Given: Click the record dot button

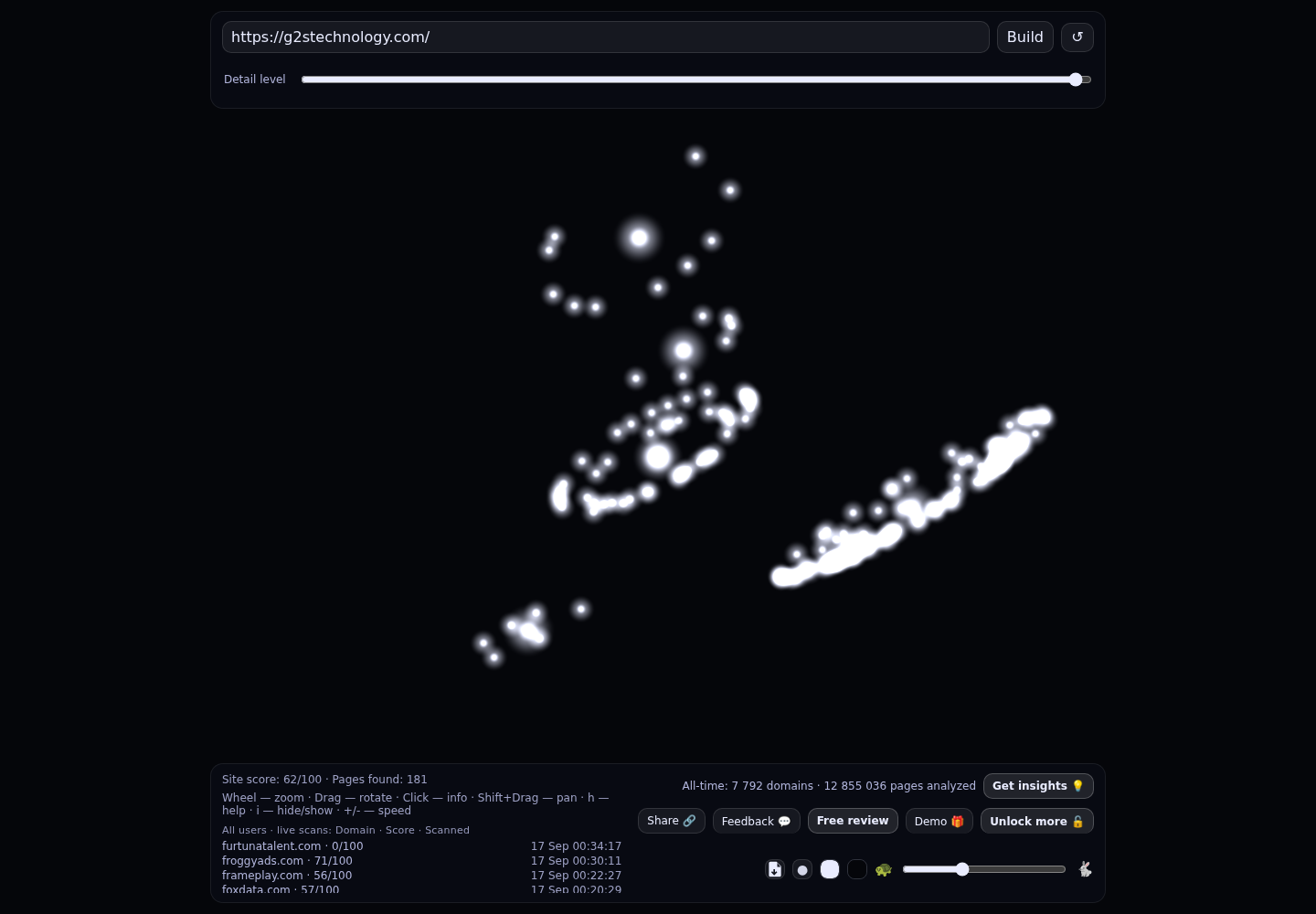Looking at the screenshot, I should pyautogui.click(x=802, y=869).
